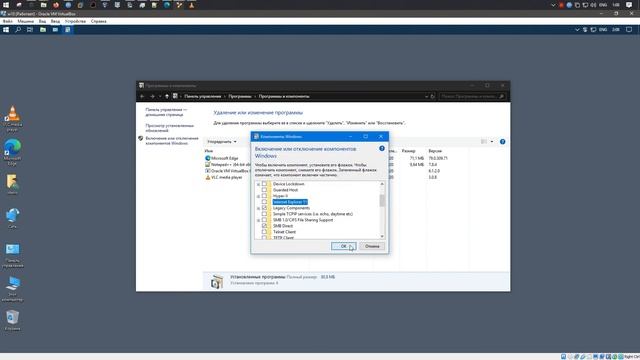Screen dimensions: 640x360
Task: Open VirtualBox Вид menu
Action: 42,21
